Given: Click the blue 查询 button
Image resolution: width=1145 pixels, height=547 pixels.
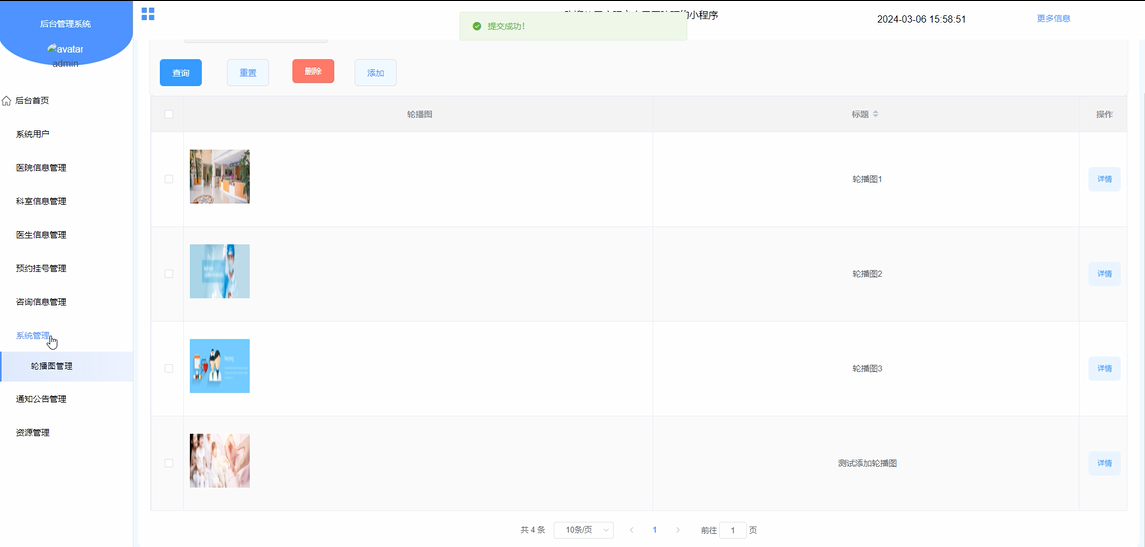Looking at the screenshot, I should (x=181, y=73).
